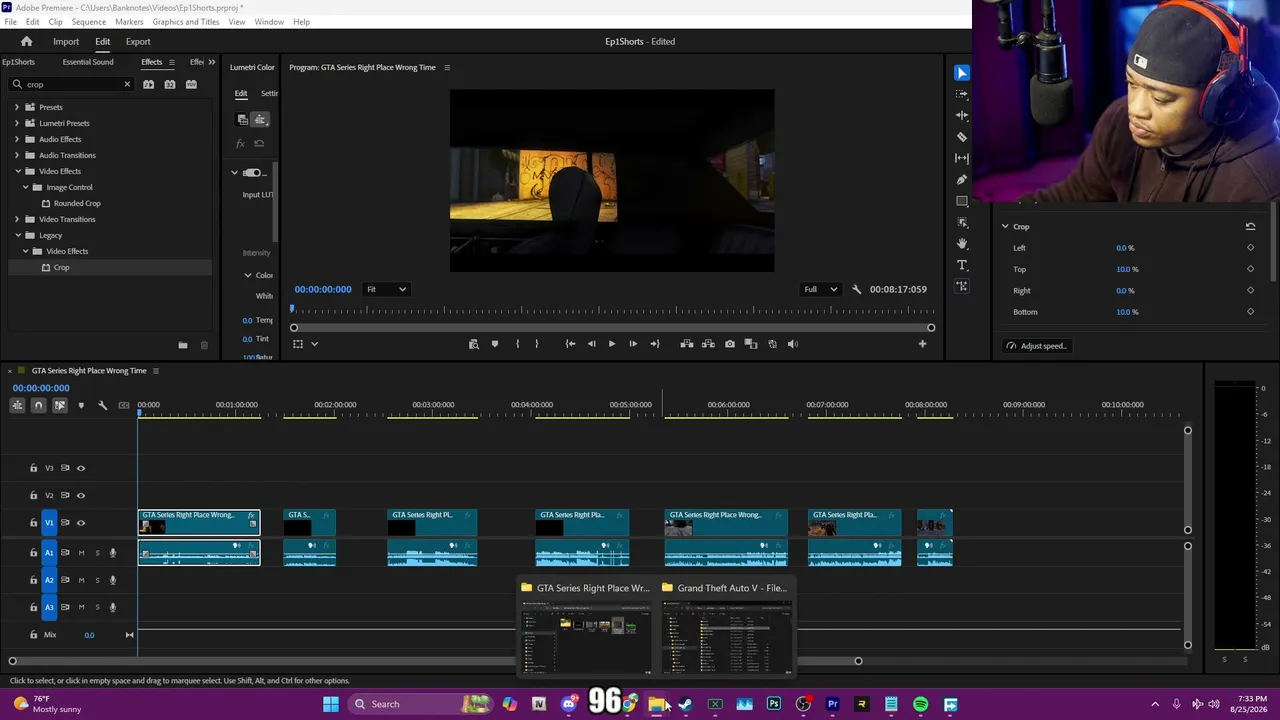Expand the Audio Effects folder
The height and width of the screenshot is (720, 1280).
(x=17, y=139)
